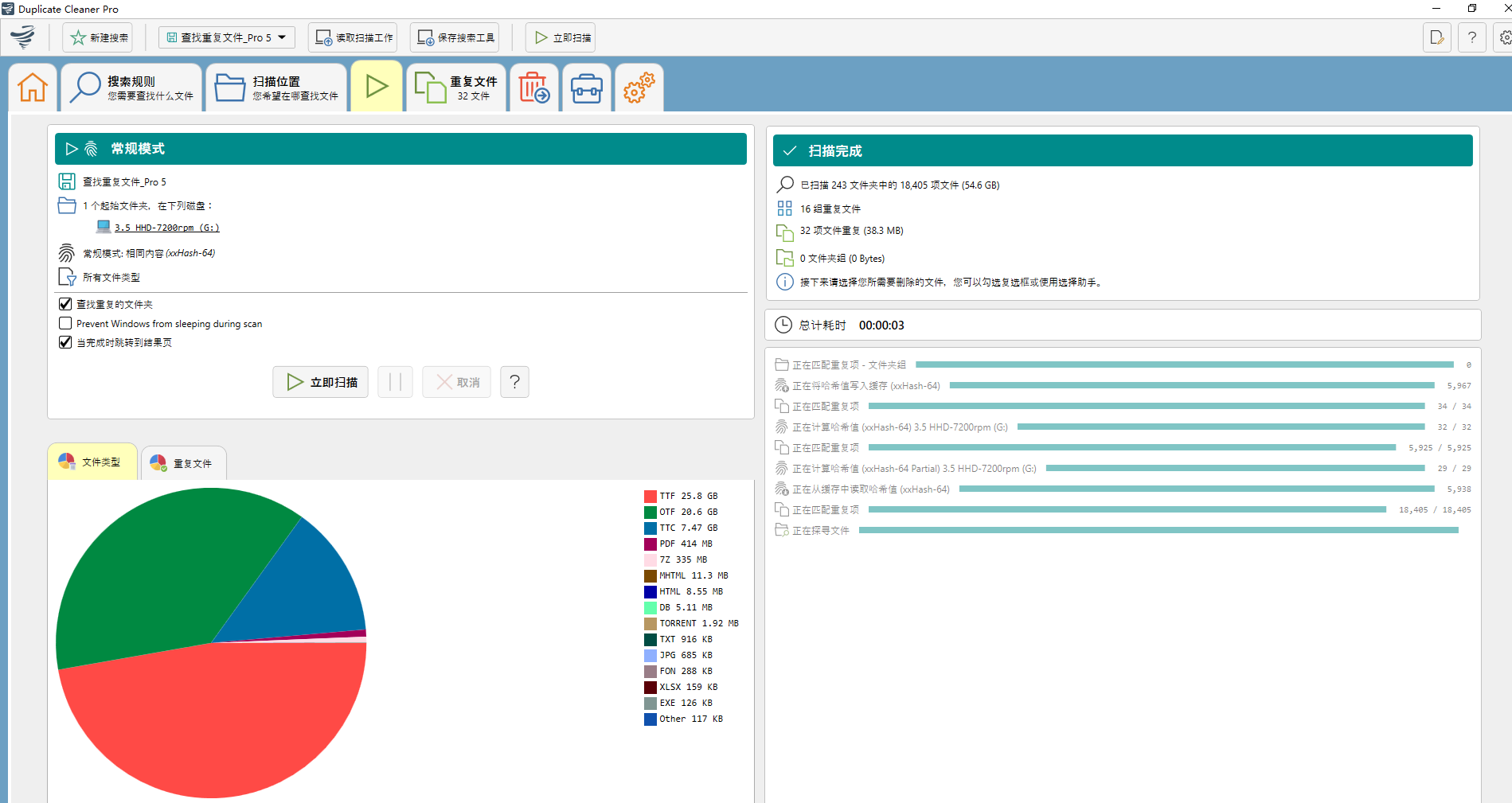Screen dimensions: 1512x803
Task: Open the 重复文件 32 文件 tab
Action: click(456, 88)
